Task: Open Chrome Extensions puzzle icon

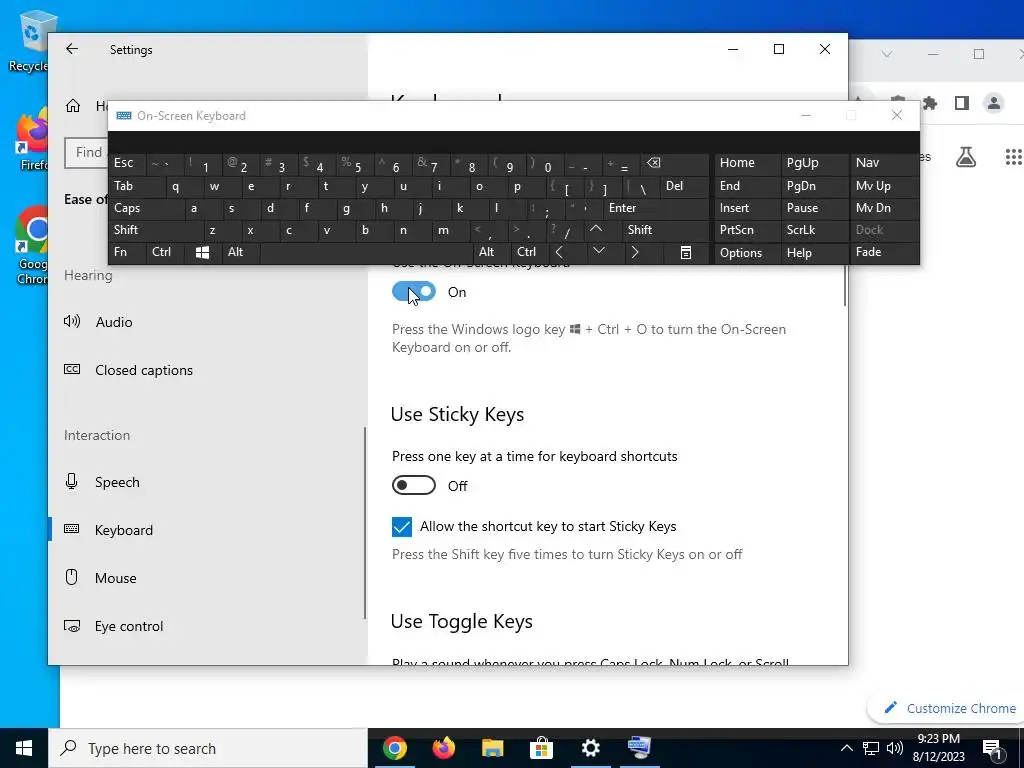Action: pos(929,103)
